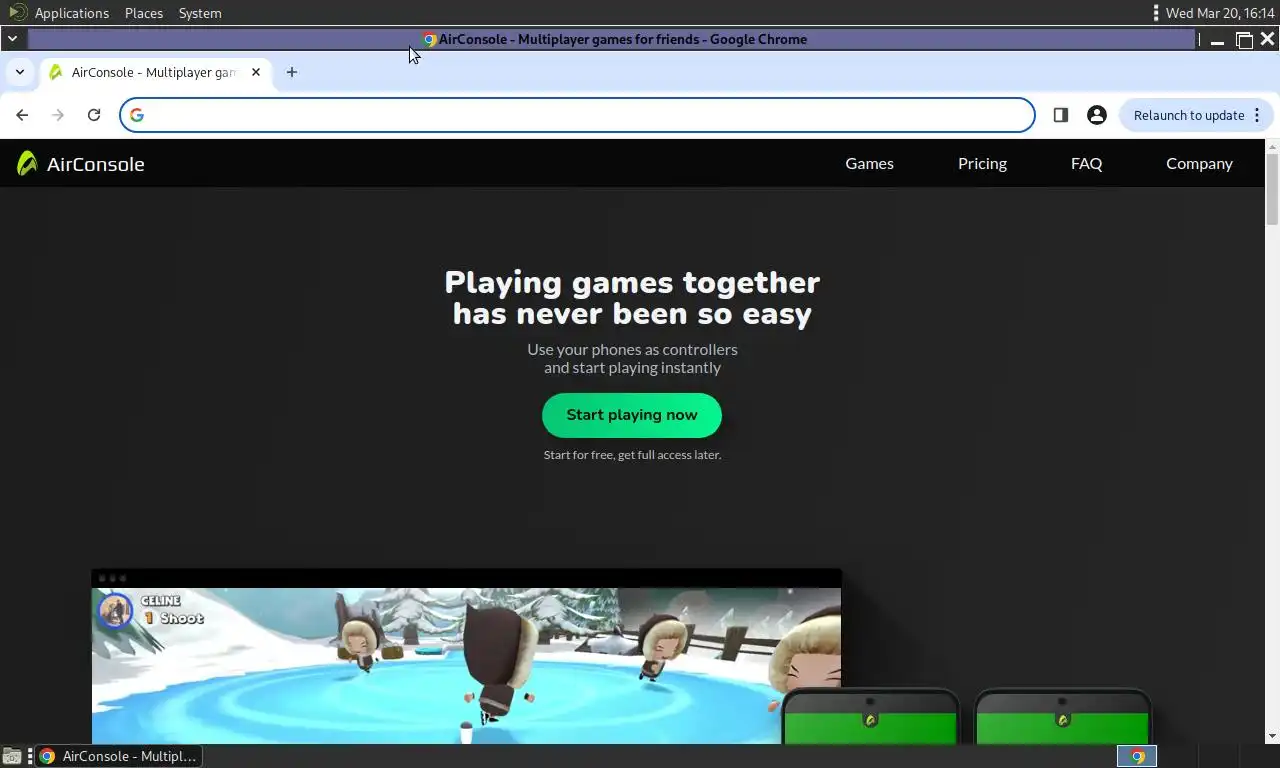The image size is (1280, 768).
Task: Open the window menu arrow on the title bar
Action: 12,39
